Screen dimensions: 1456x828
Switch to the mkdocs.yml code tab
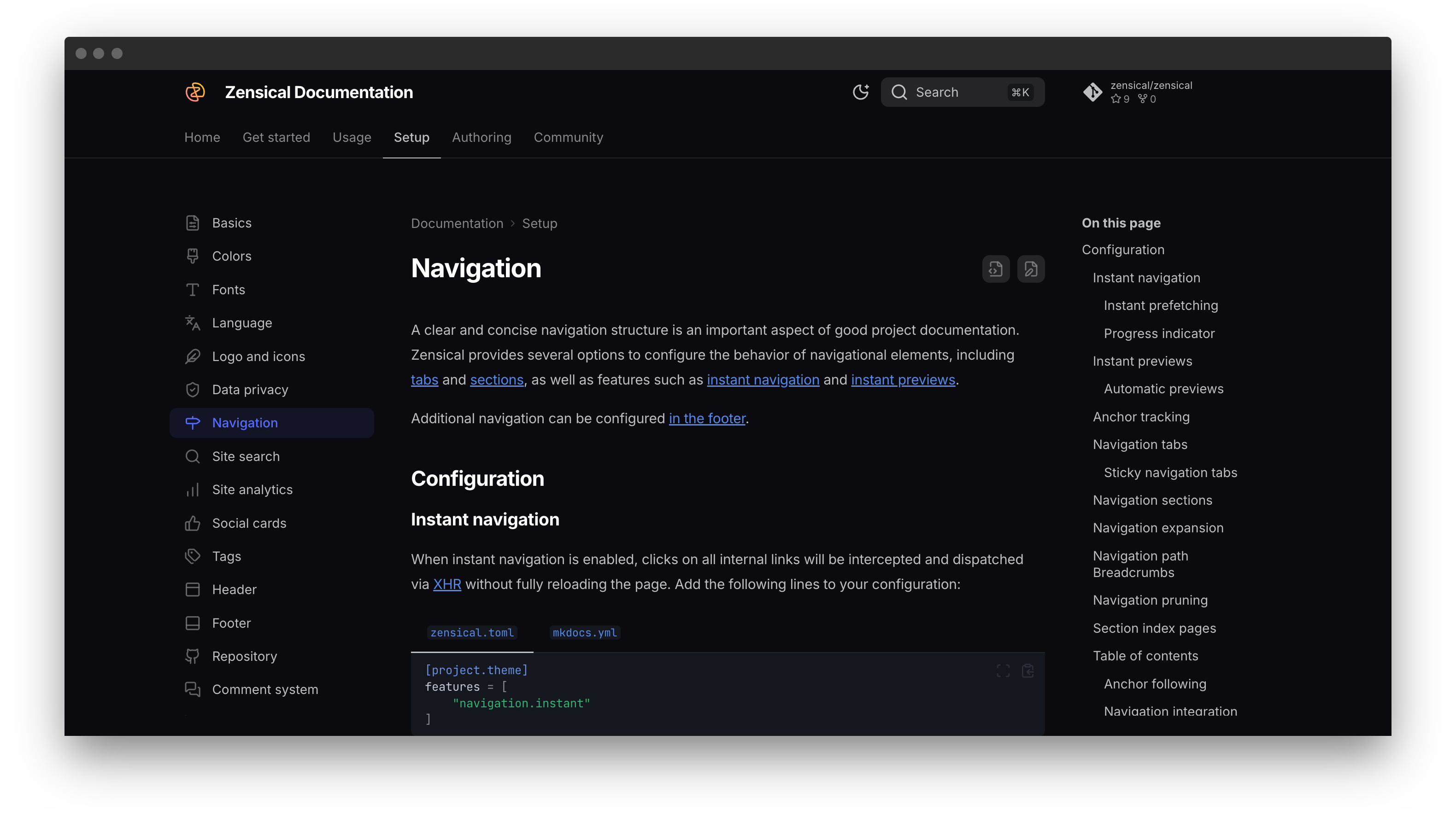click(x=584, y=632)
